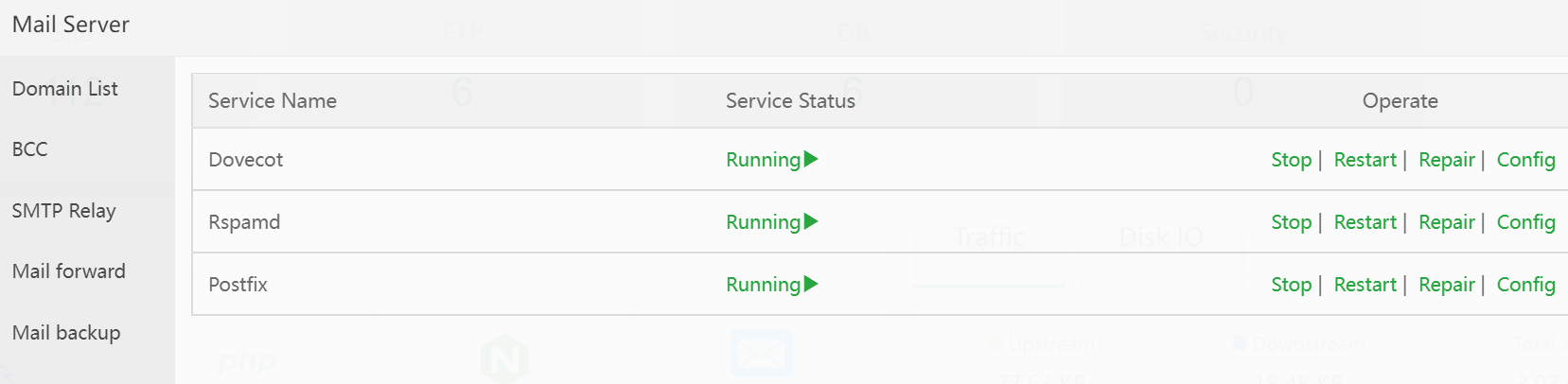Open the Mail backup section
The height and width of the screenshot is (384, 1568).
click(x=66, y=333)
